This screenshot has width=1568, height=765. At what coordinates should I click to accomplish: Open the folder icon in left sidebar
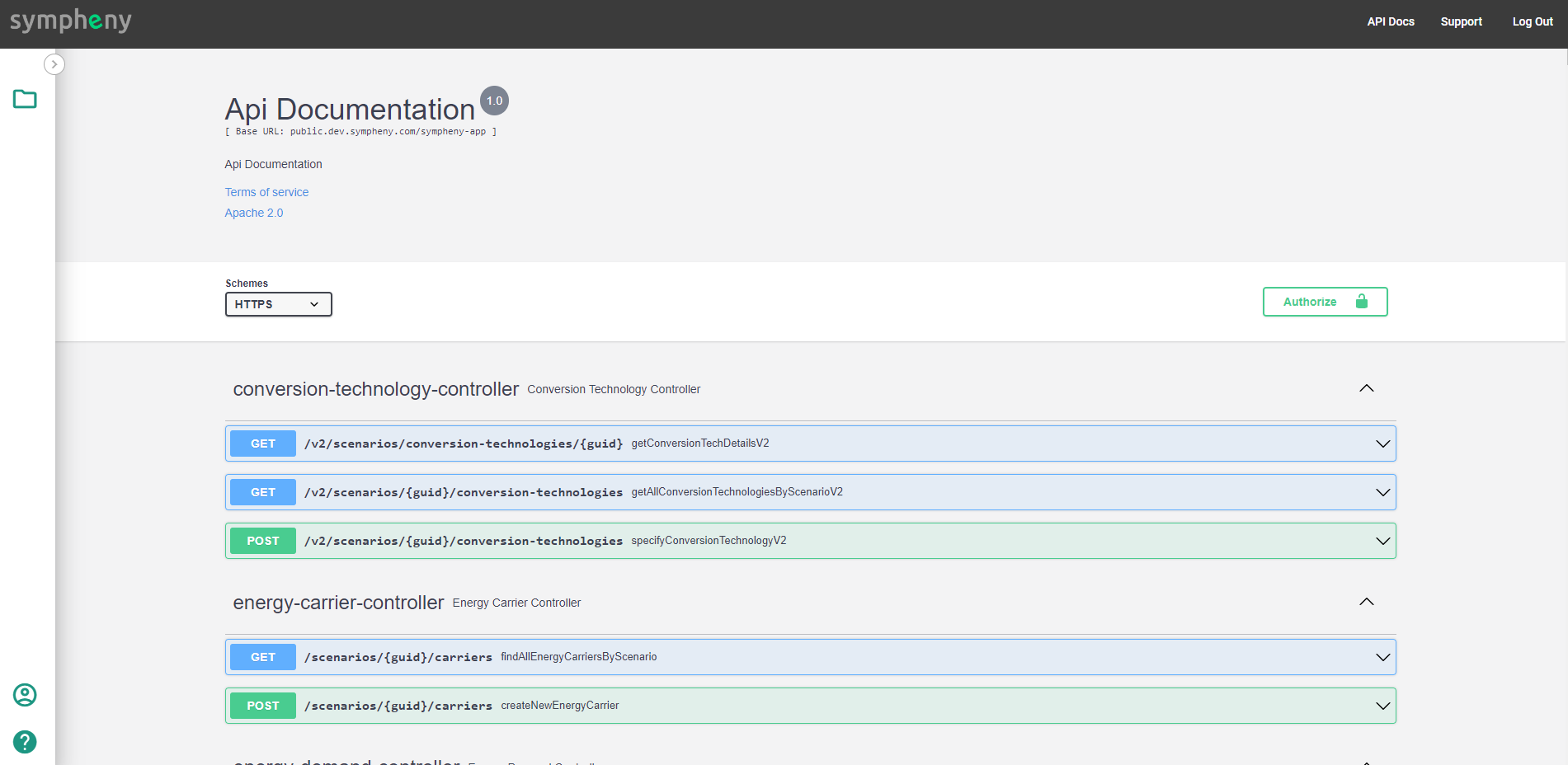click(x=25, y=100)
